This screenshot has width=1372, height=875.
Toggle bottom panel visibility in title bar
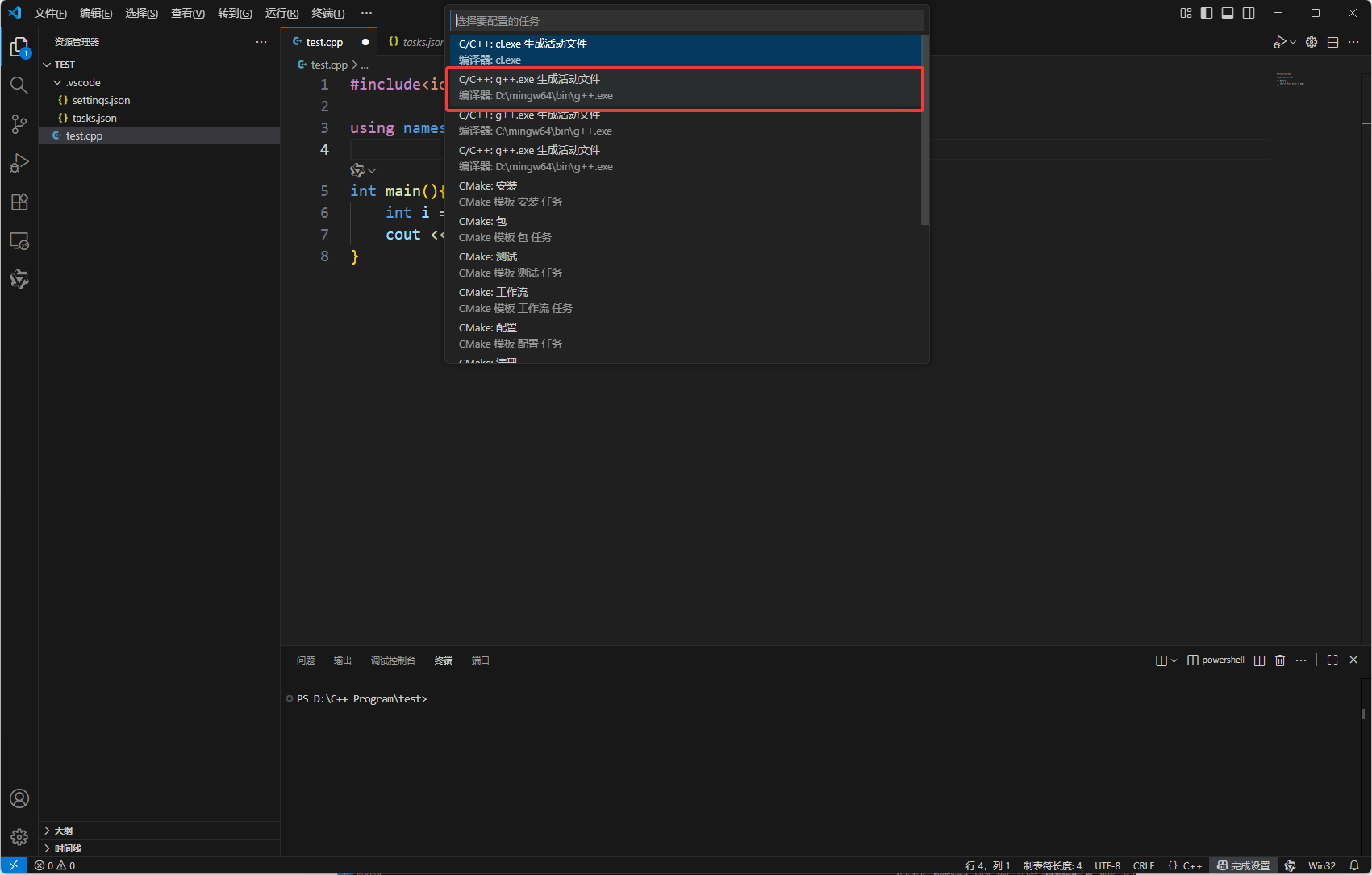point(1228,13)
